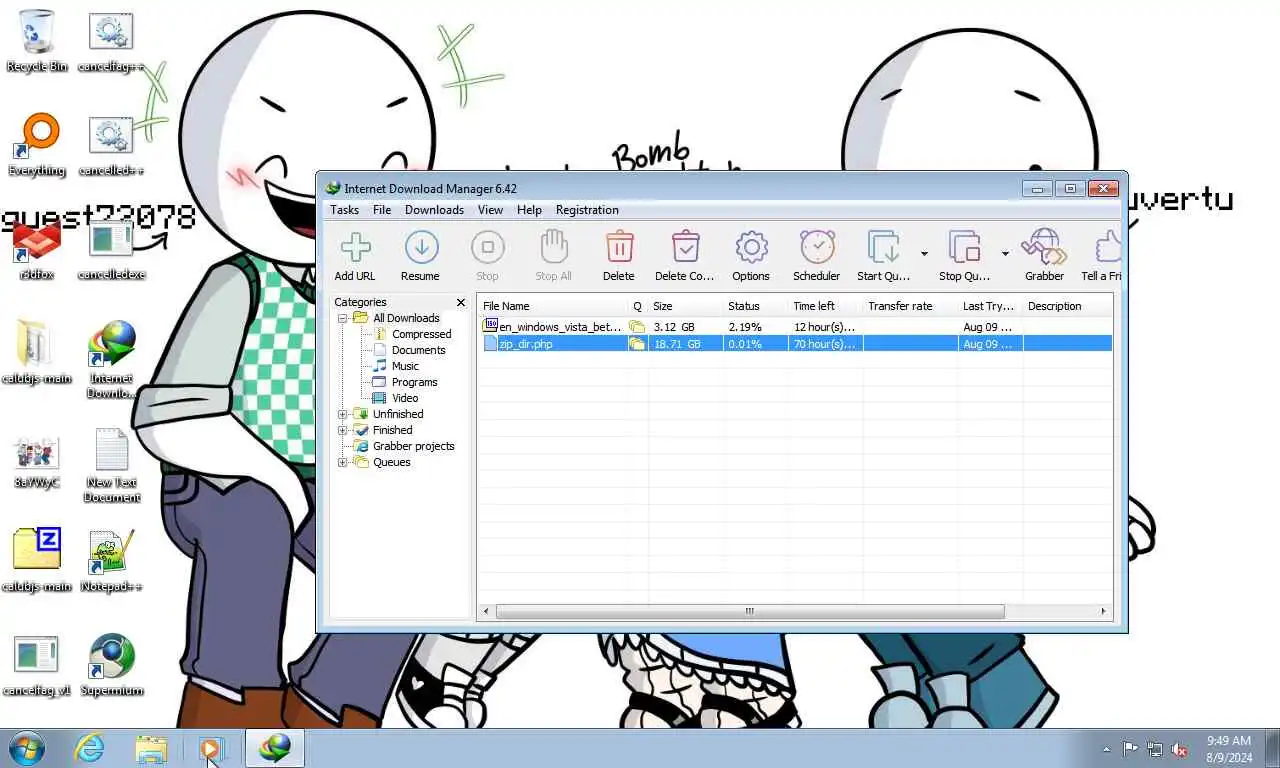Click the volume icon in system tray
The width and height of the screenshot is (1280, 768).
tap(1180, 749)
